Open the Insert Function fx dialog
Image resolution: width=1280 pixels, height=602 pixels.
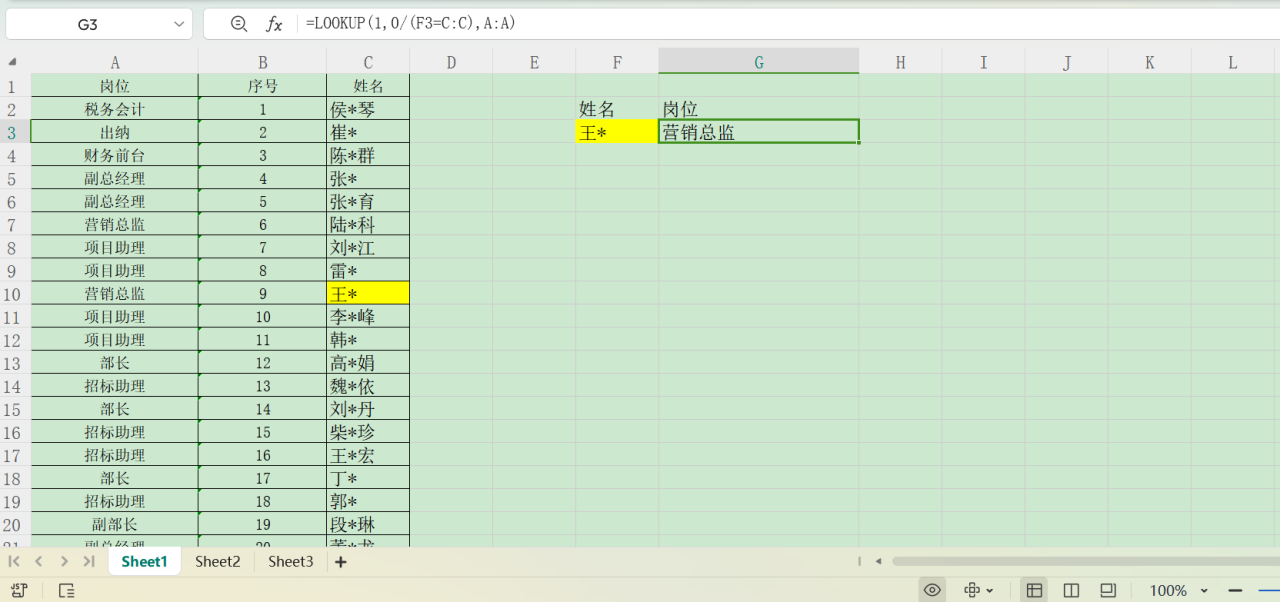tap(274, 24)
